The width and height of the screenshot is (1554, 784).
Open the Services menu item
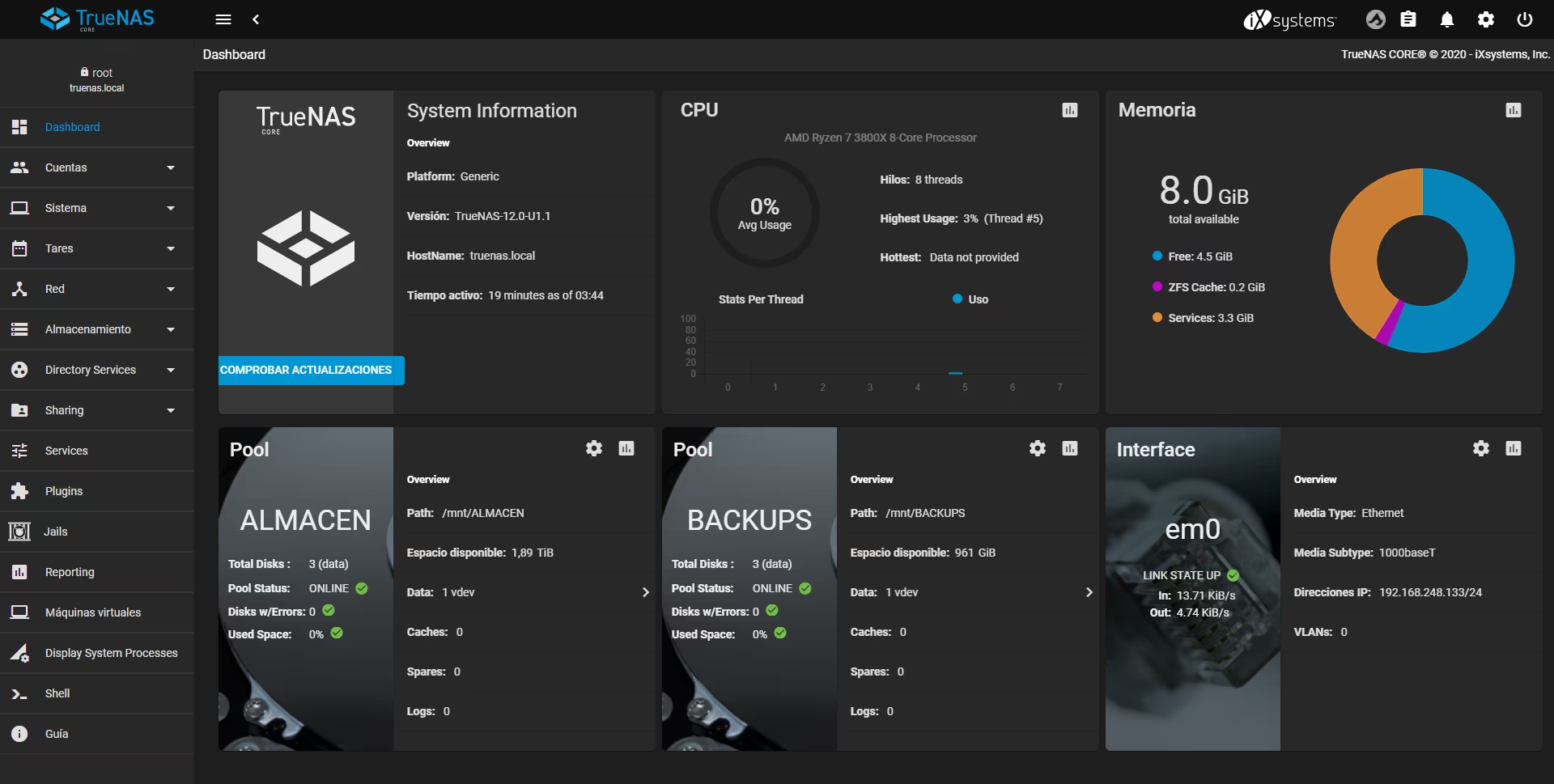pyautogui.click(x=66, y=451)
